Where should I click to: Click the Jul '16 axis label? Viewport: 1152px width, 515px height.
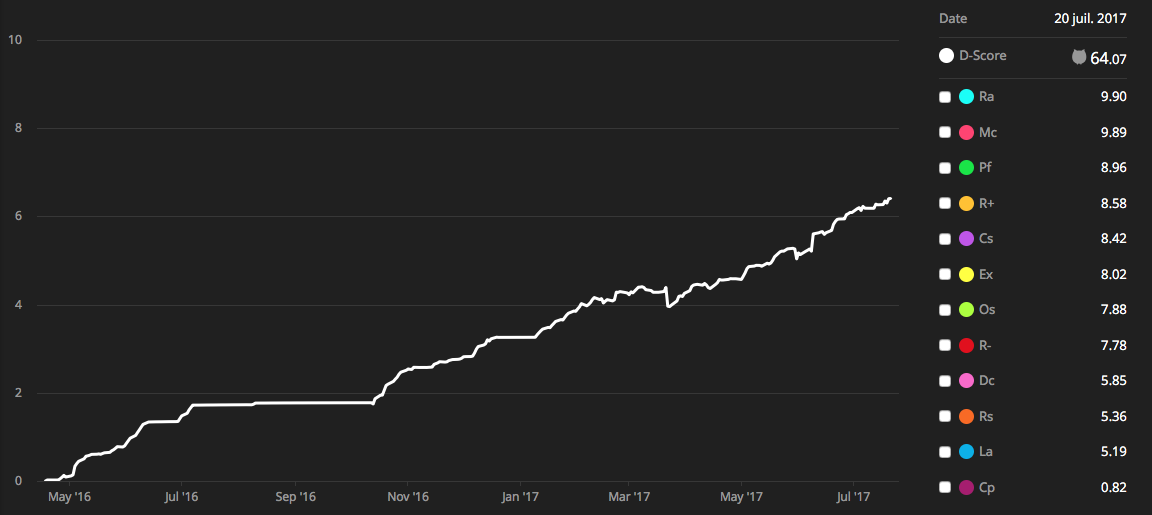[180, 497]
